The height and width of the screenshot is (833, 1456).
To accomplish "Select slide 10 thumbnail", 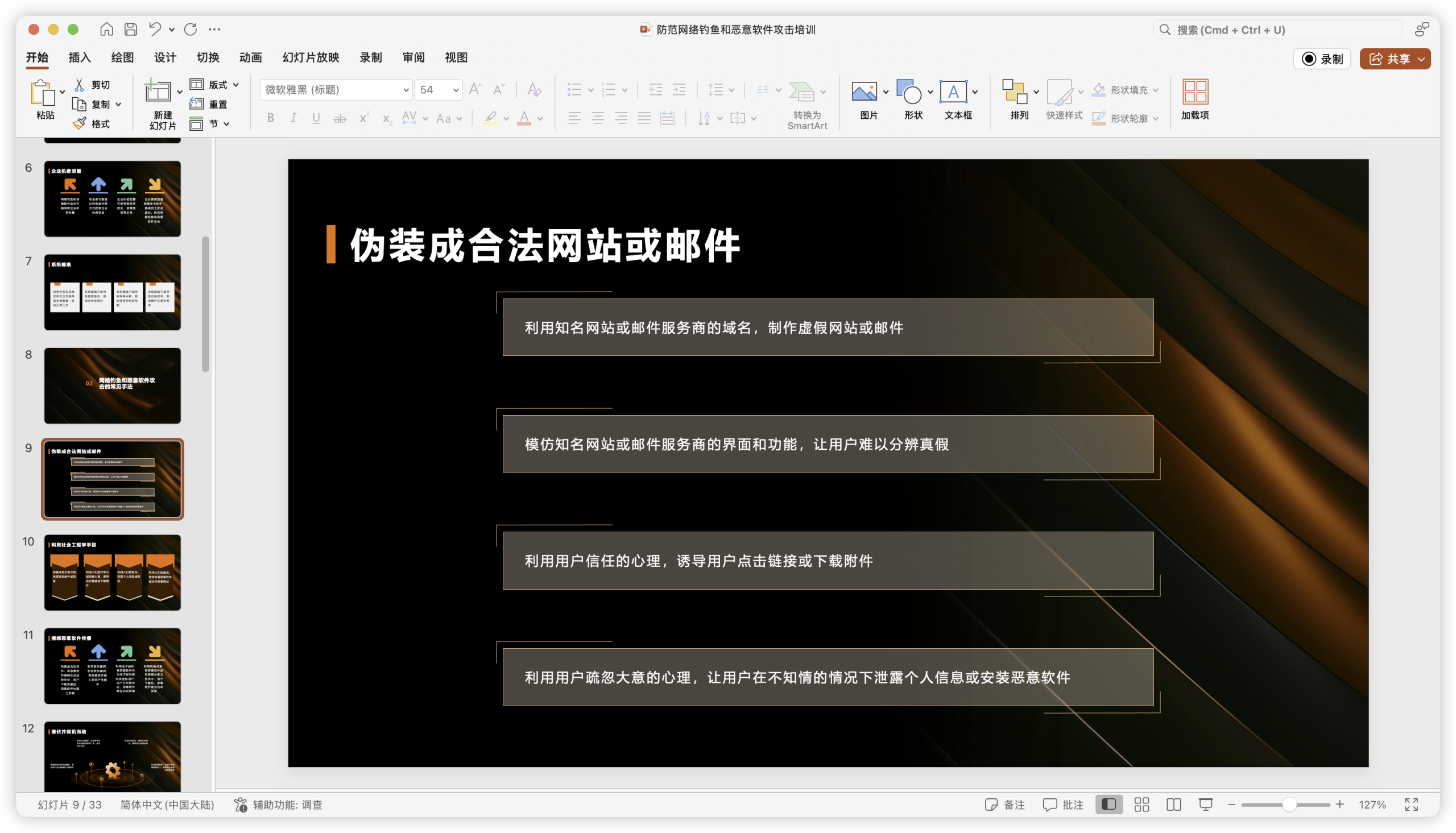I will [x=113, y=572].
